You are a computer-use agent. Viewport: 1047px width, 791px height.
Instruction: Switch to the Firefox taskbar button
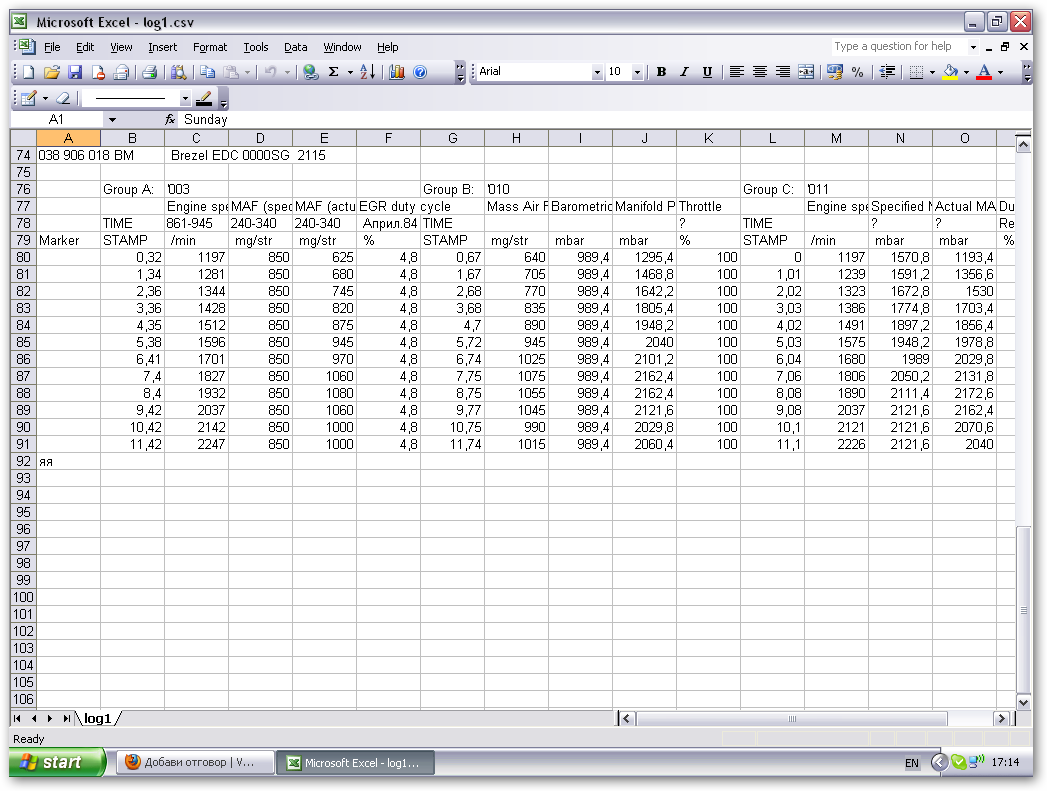click(190, 762)
